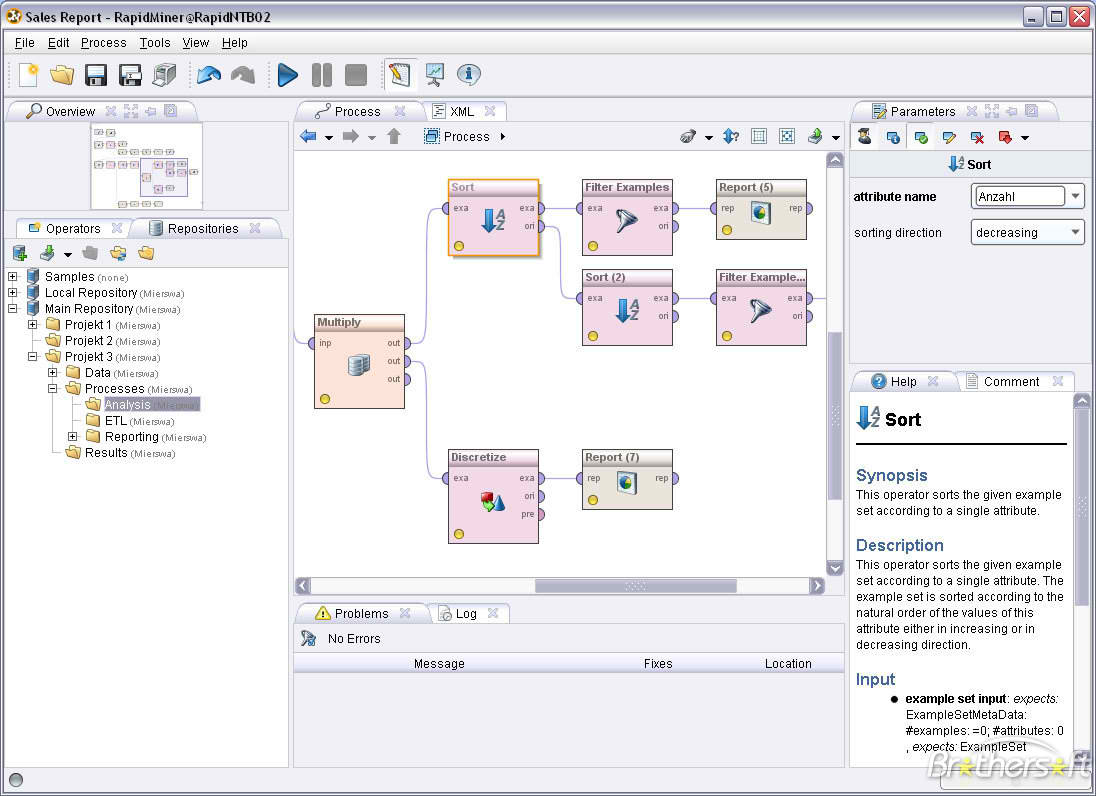This screenshot has width=1096, height=796.
Task: Click the fit process size icon
Action: point(787,136)
